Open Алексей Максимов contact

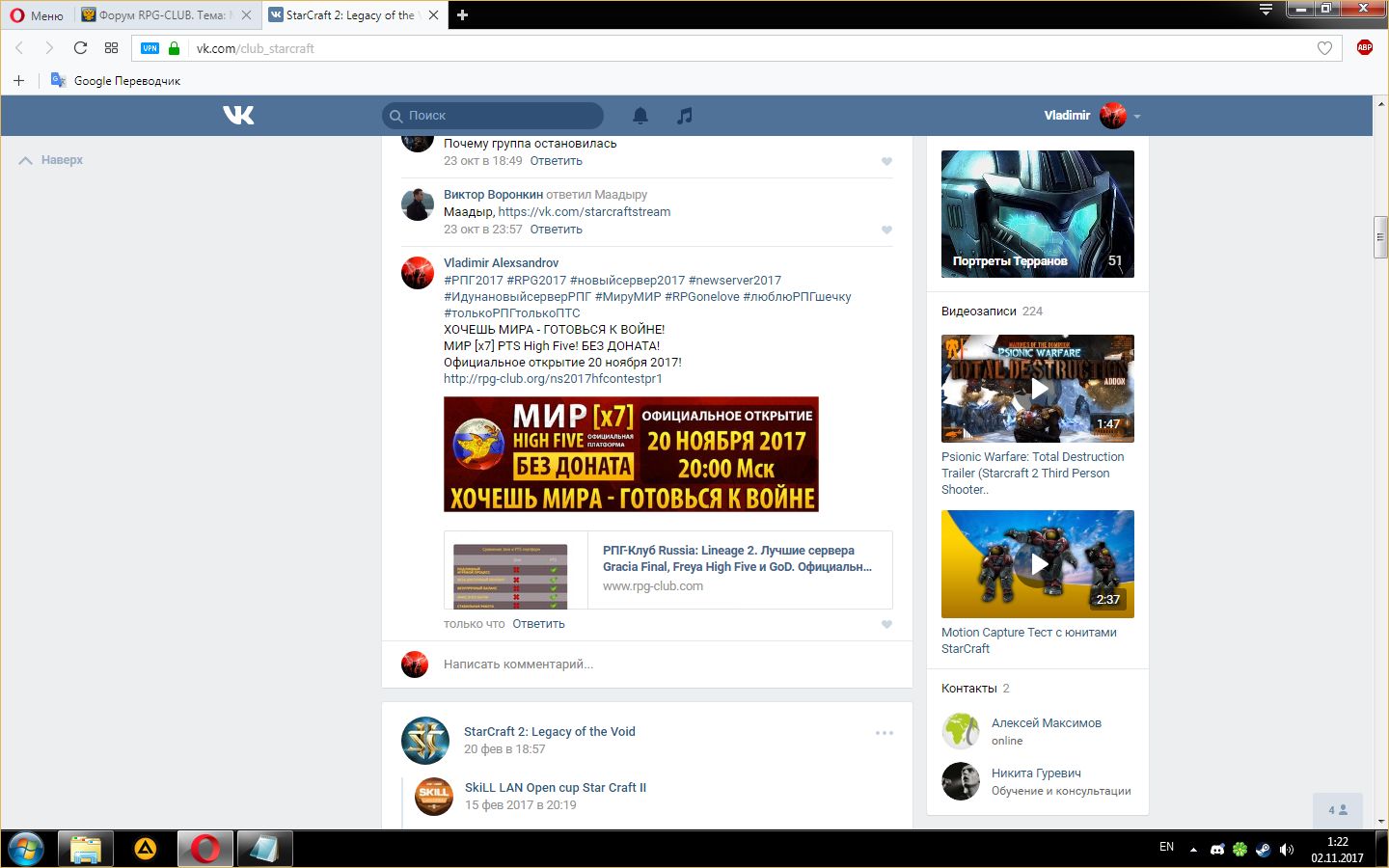1047,723
